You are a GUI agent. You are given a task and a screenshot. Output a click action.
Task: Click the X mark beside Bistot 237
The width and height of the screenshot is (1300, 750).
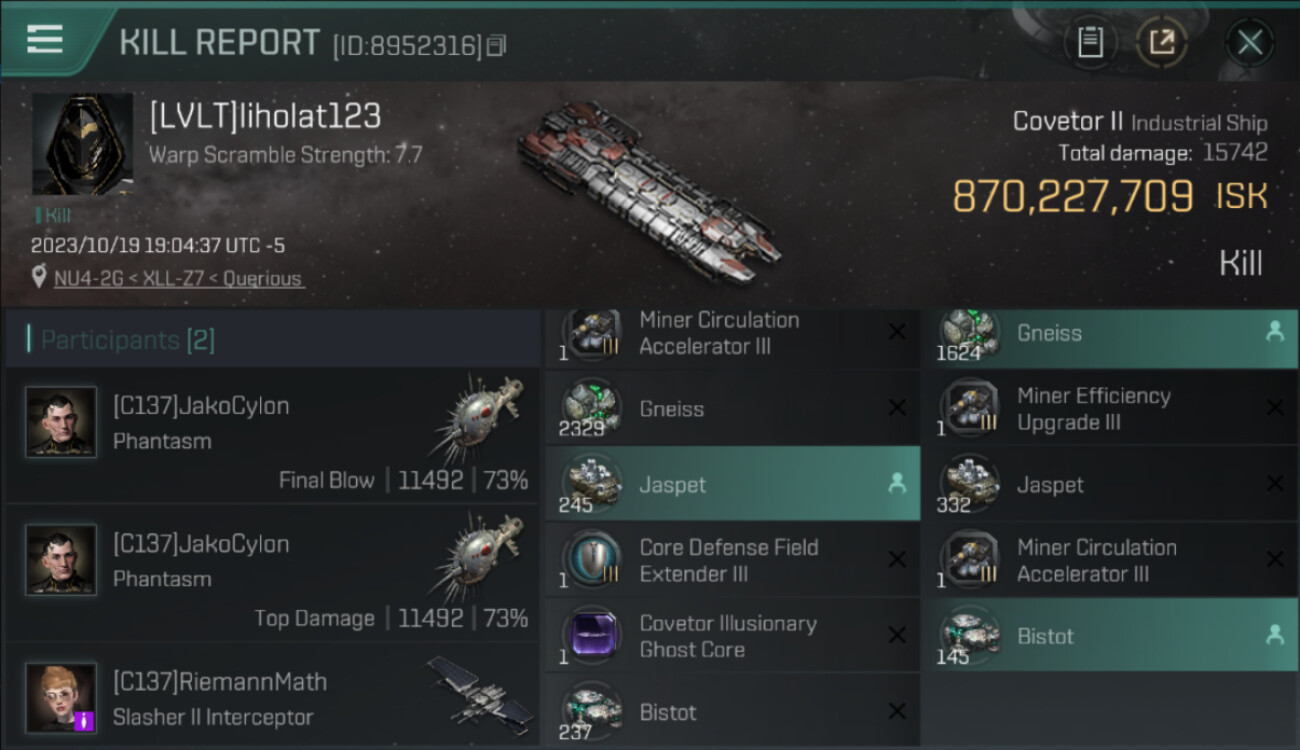tap(897, 711)
